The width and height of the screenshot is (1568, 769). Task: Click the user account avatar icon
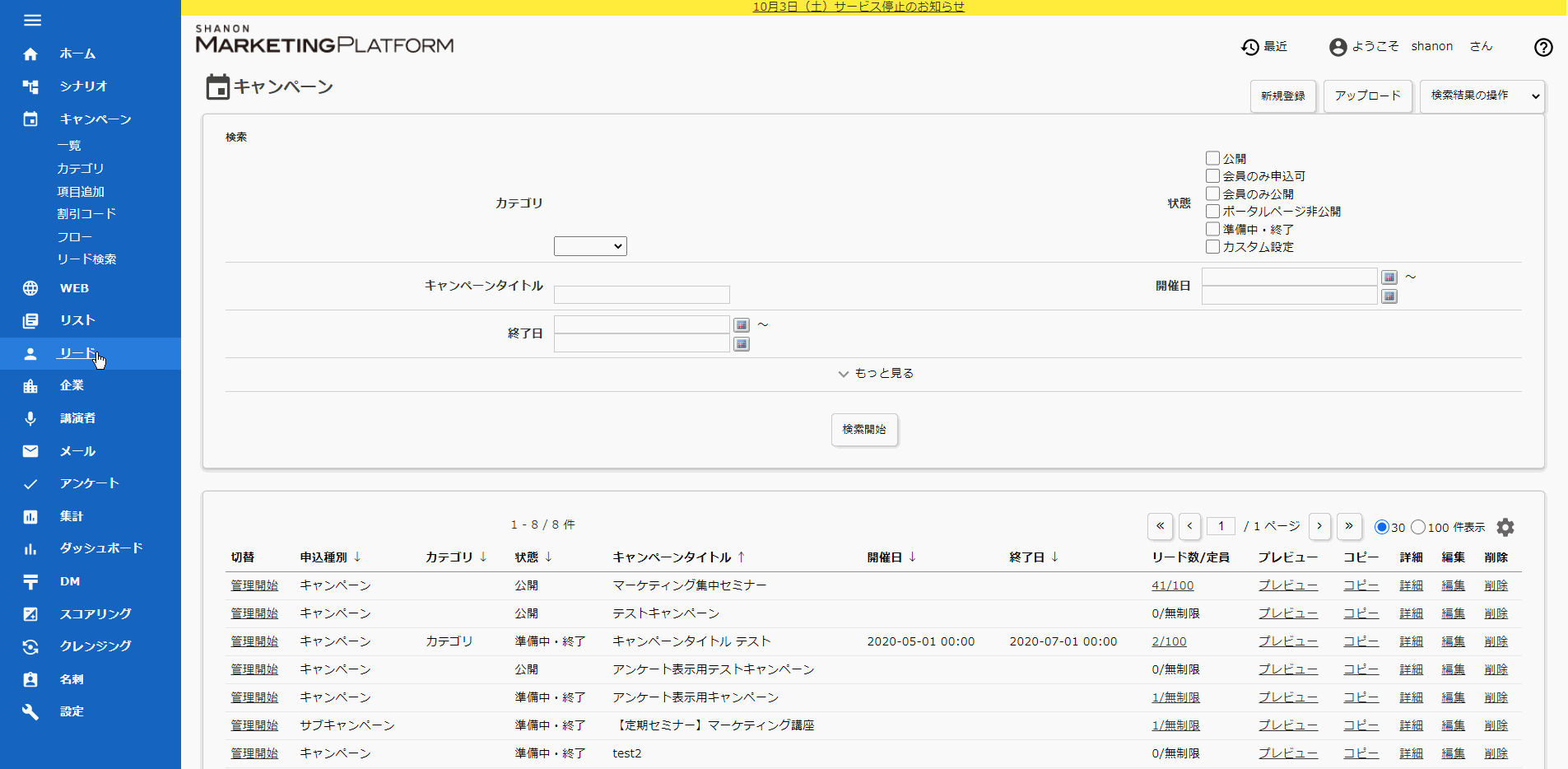click(1338, 47)
